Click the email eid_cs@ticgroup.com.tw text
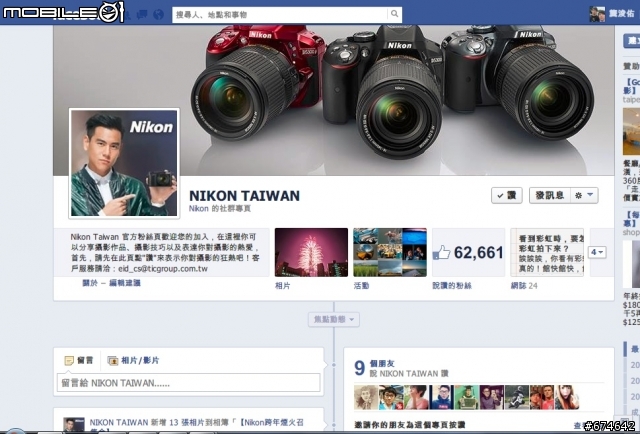640x434 pixels. (163, 269)
